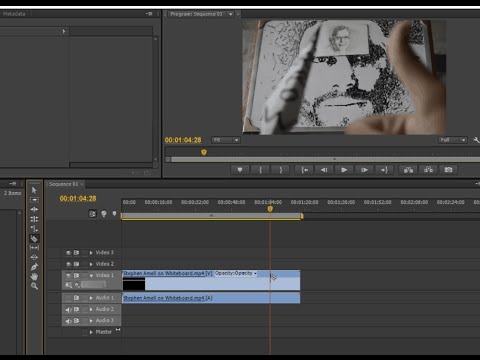
Task: Click the Program monitor zoom scroll bar
Action: pos(325,159)
